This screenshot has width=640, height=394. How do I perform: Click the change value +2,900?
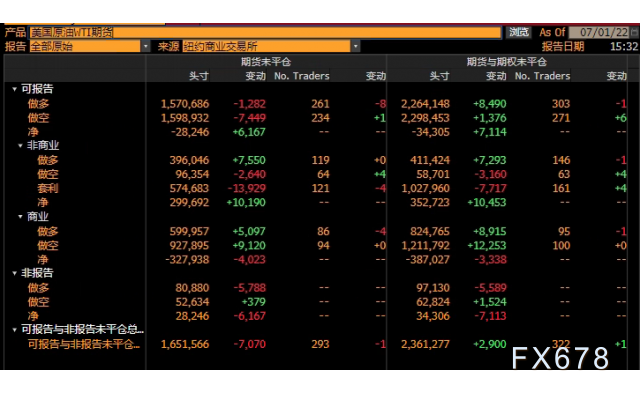click(489, 344)
